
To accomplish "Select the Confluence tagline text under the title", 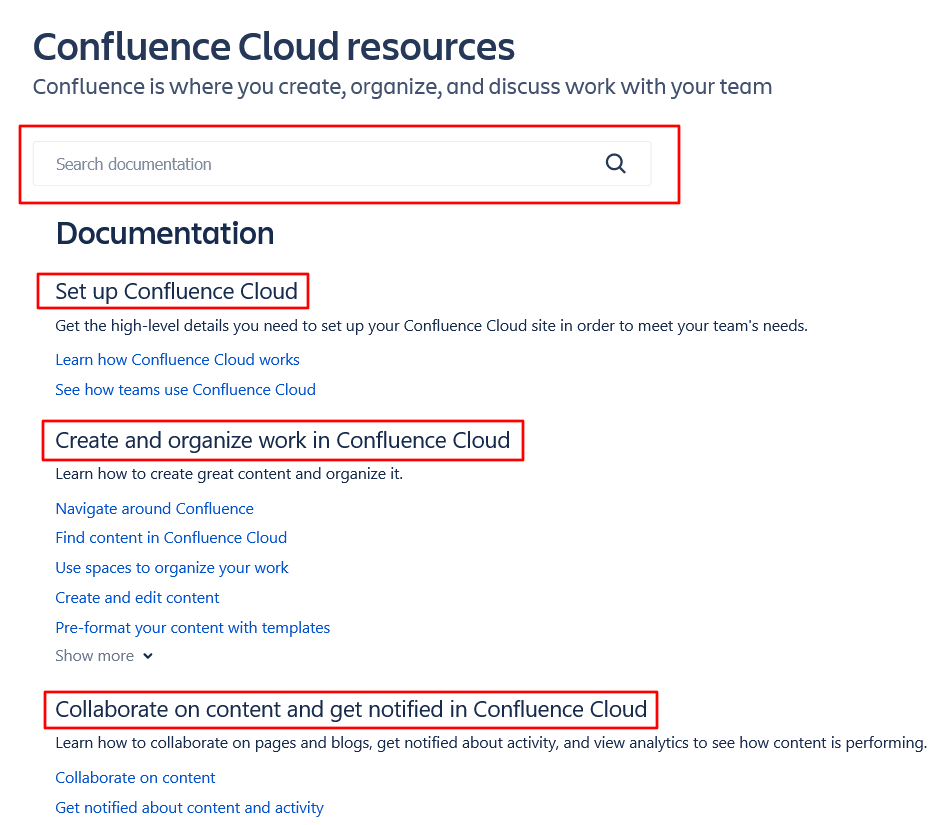I will (x=402, y=87).
